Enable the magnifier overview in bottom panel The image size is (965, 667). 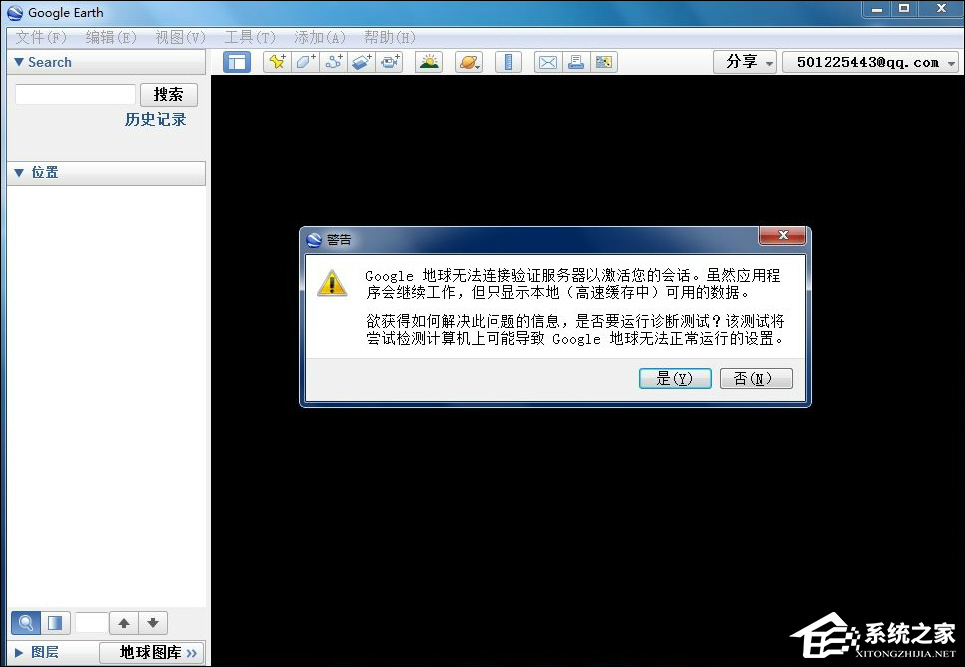click(25, 622)
